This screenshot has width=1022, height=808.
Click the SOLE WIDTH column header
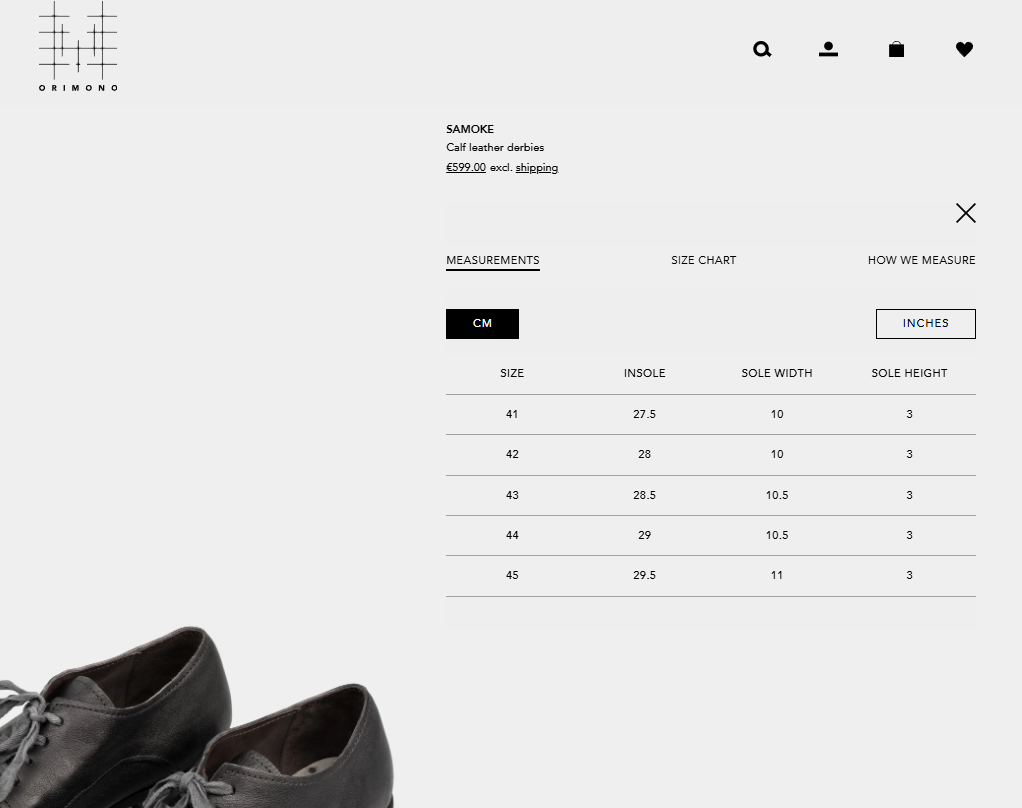[x=777, y=373]
